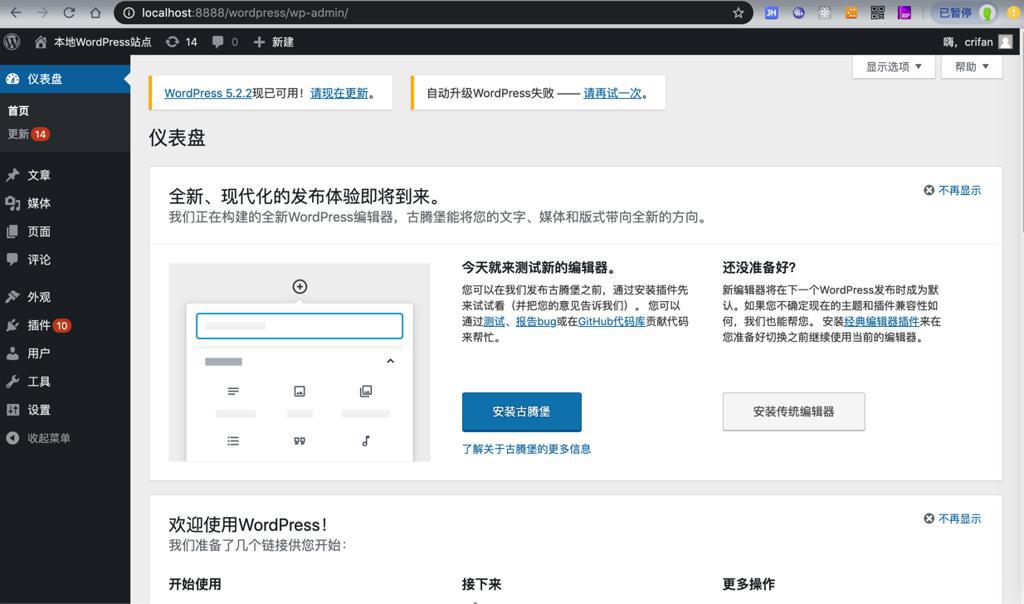Open the WordPress logo menu

point(12,42)
